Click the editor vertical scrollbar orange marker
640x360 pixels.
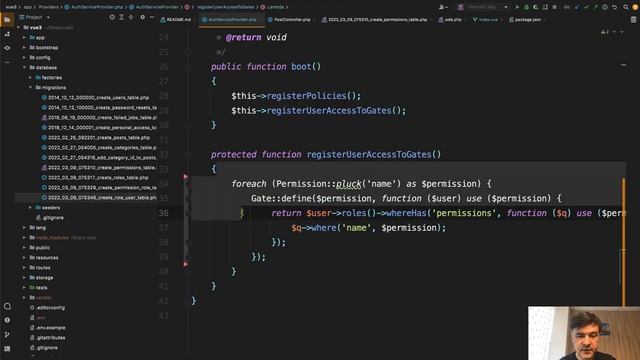(624, 241)
